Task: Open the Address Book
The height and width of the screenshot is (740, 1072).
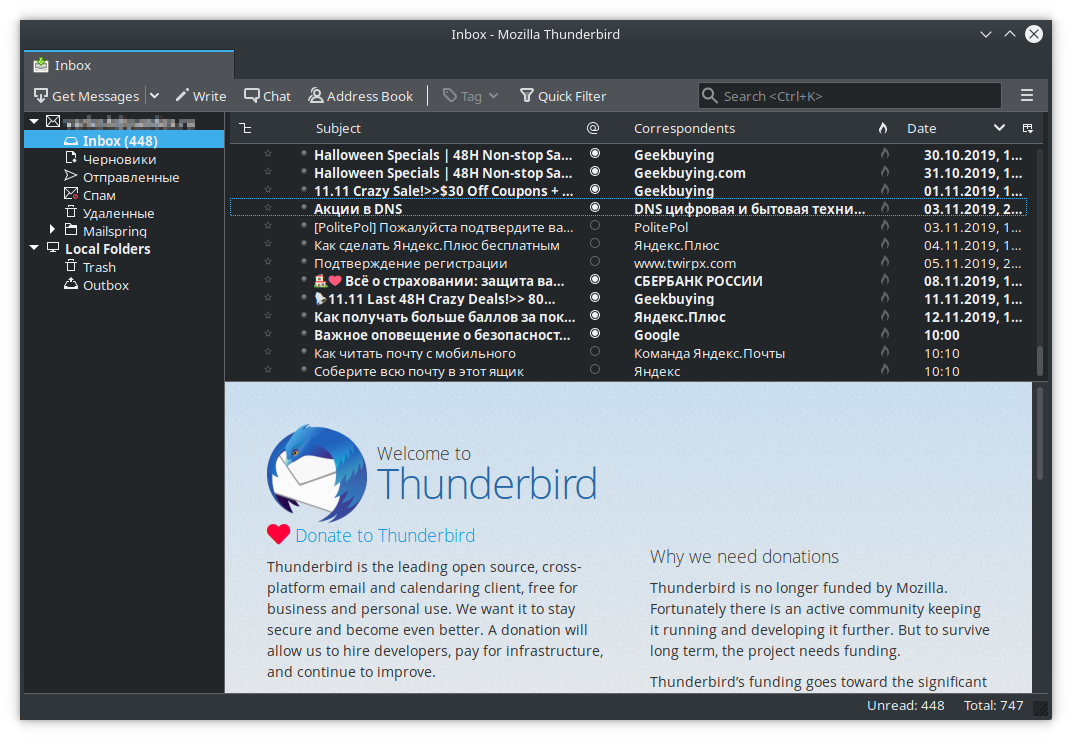Action: (x=360, y=96)
